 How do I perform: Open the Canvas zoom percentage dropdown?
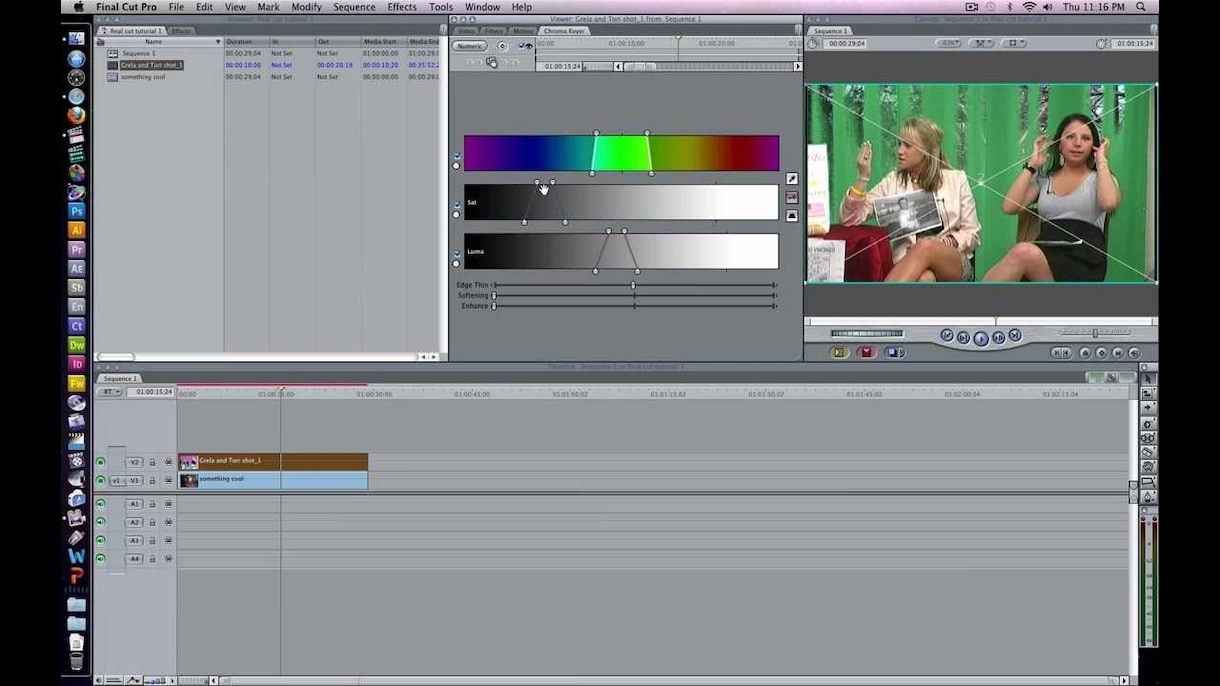point(947,44)
